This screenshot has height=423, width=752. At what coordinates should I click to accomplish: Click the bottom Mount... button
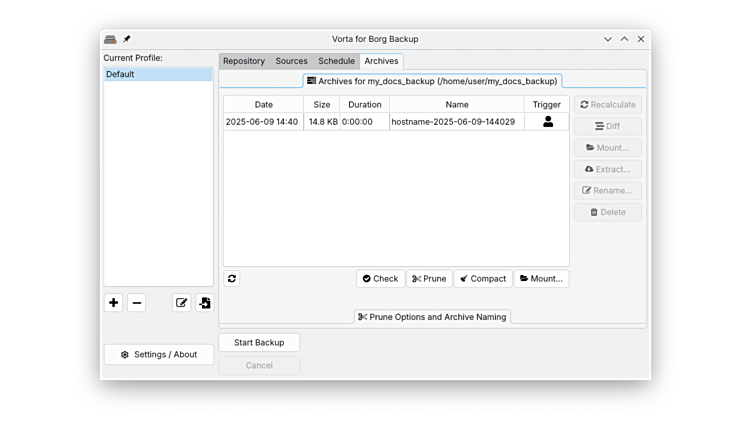541,279
